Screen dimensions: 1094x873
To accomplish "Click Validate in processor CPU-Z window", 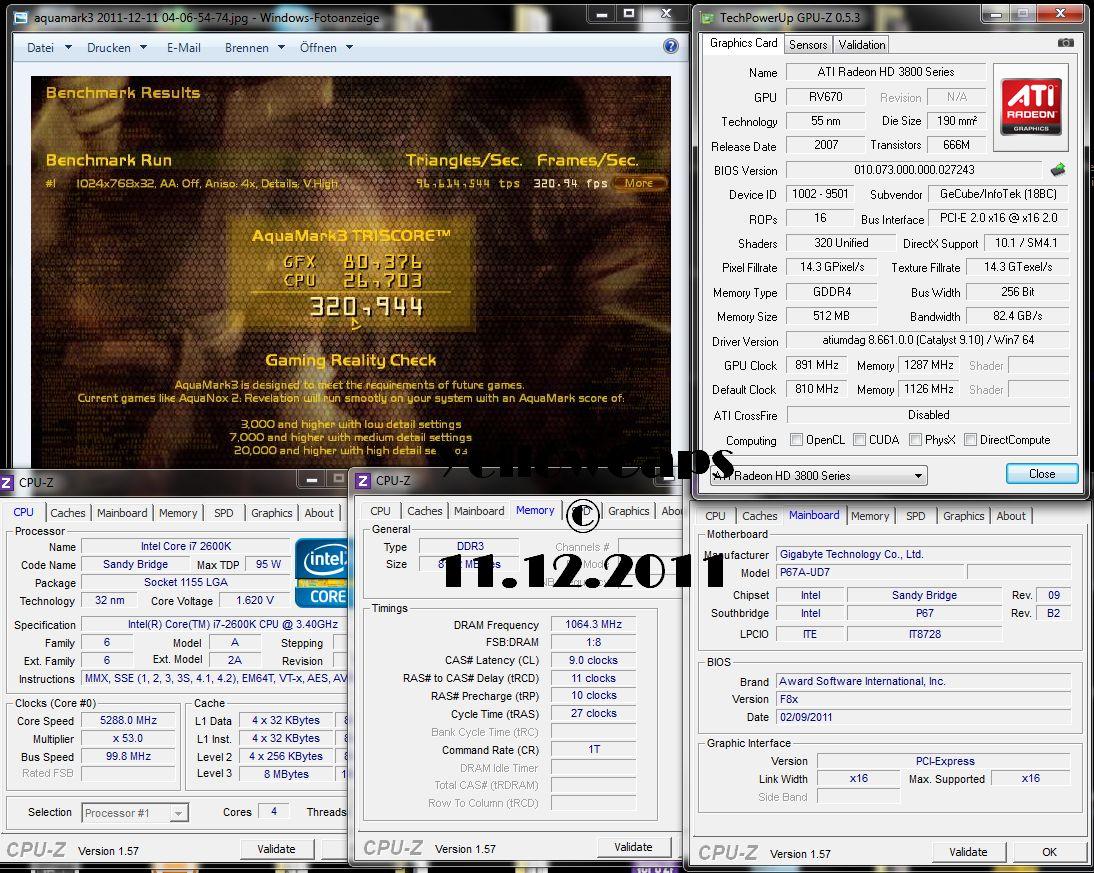I will click(276, 849).
